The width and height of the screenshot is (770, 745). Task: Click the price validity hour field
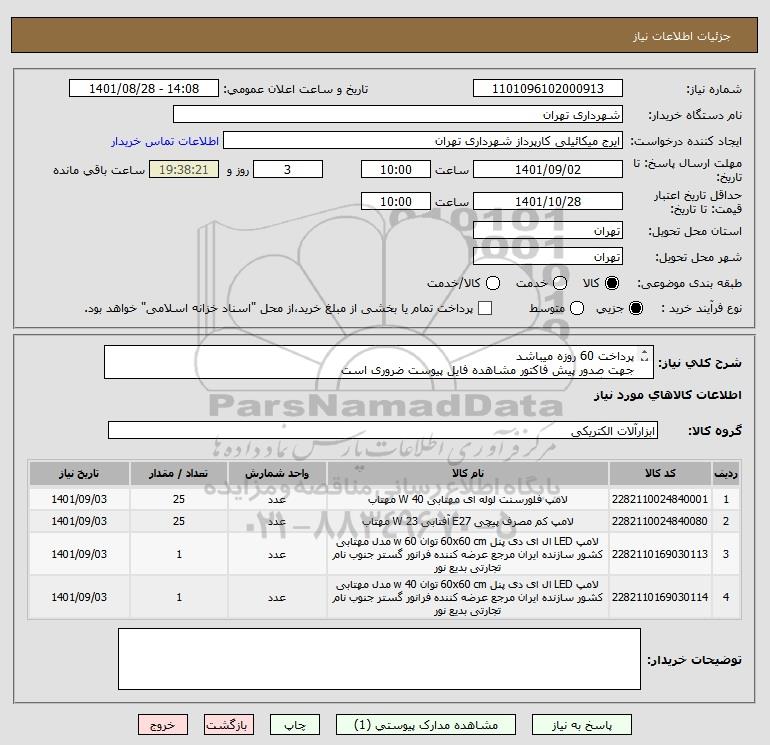396,201
